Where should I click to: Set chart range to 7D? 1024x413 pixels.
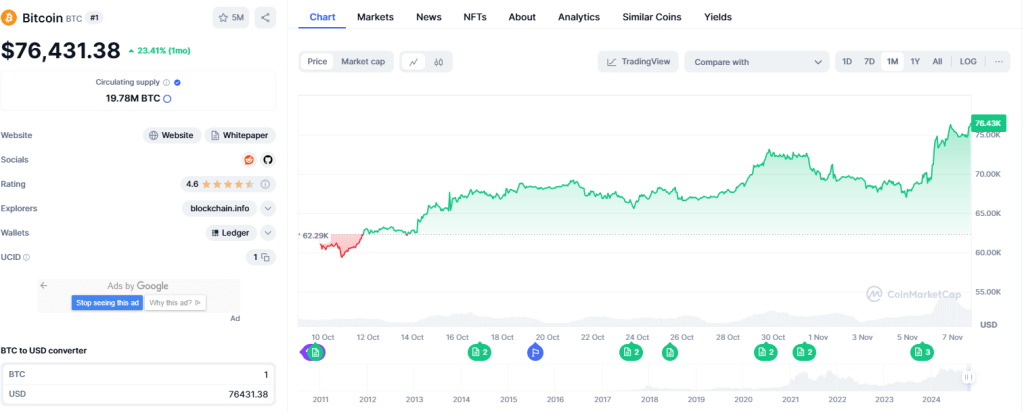[869, 61]
